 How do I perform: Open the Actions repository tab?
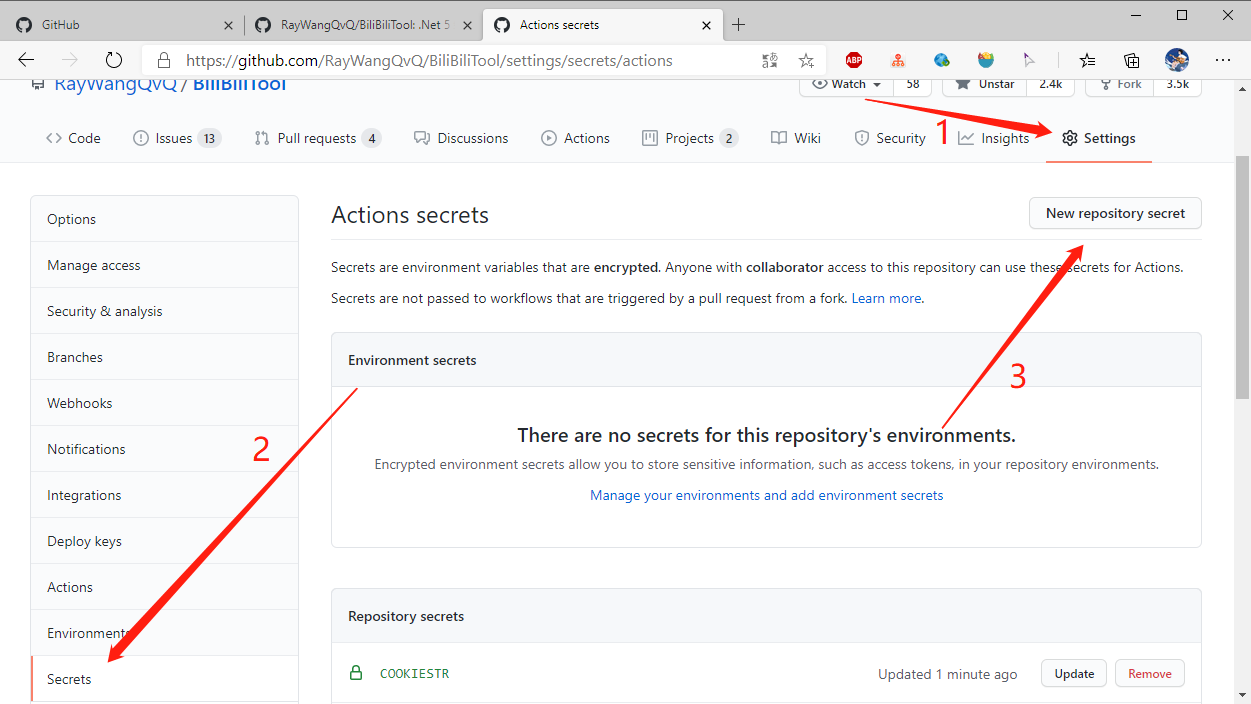[575, 138]
